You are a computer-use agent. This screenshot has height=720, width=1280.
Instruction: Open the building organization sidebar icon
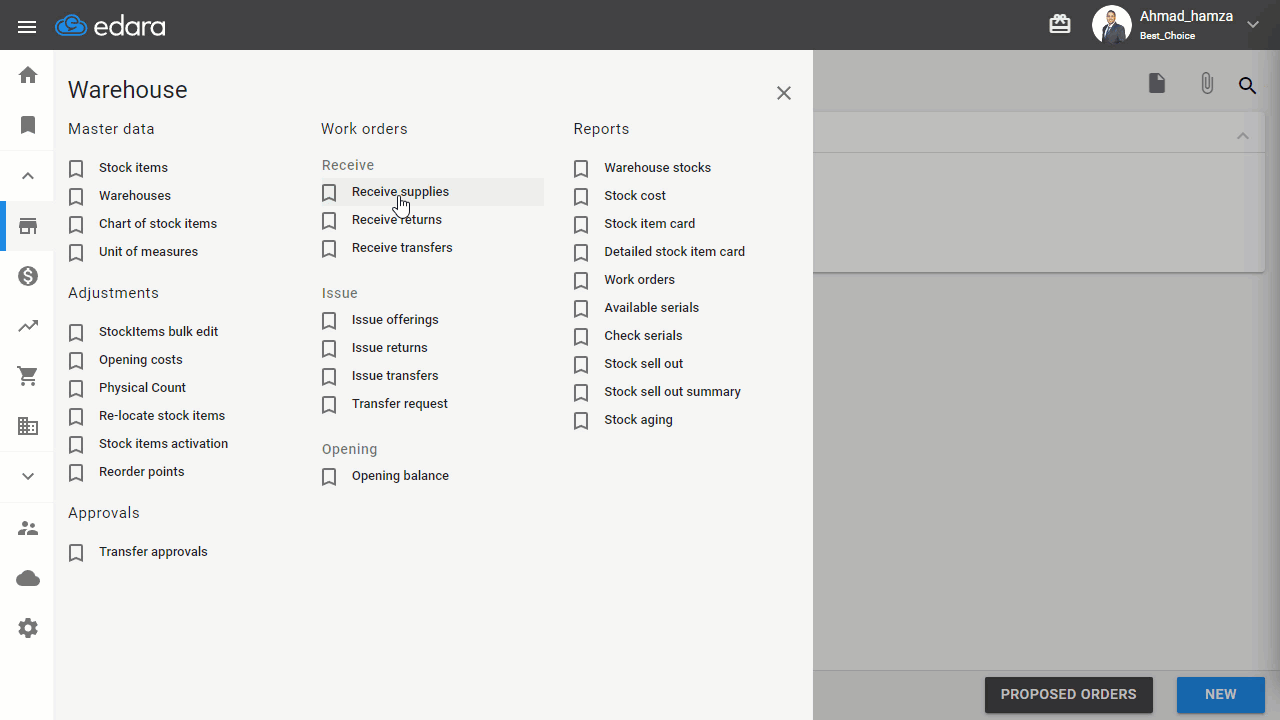[x=28, y=426]
